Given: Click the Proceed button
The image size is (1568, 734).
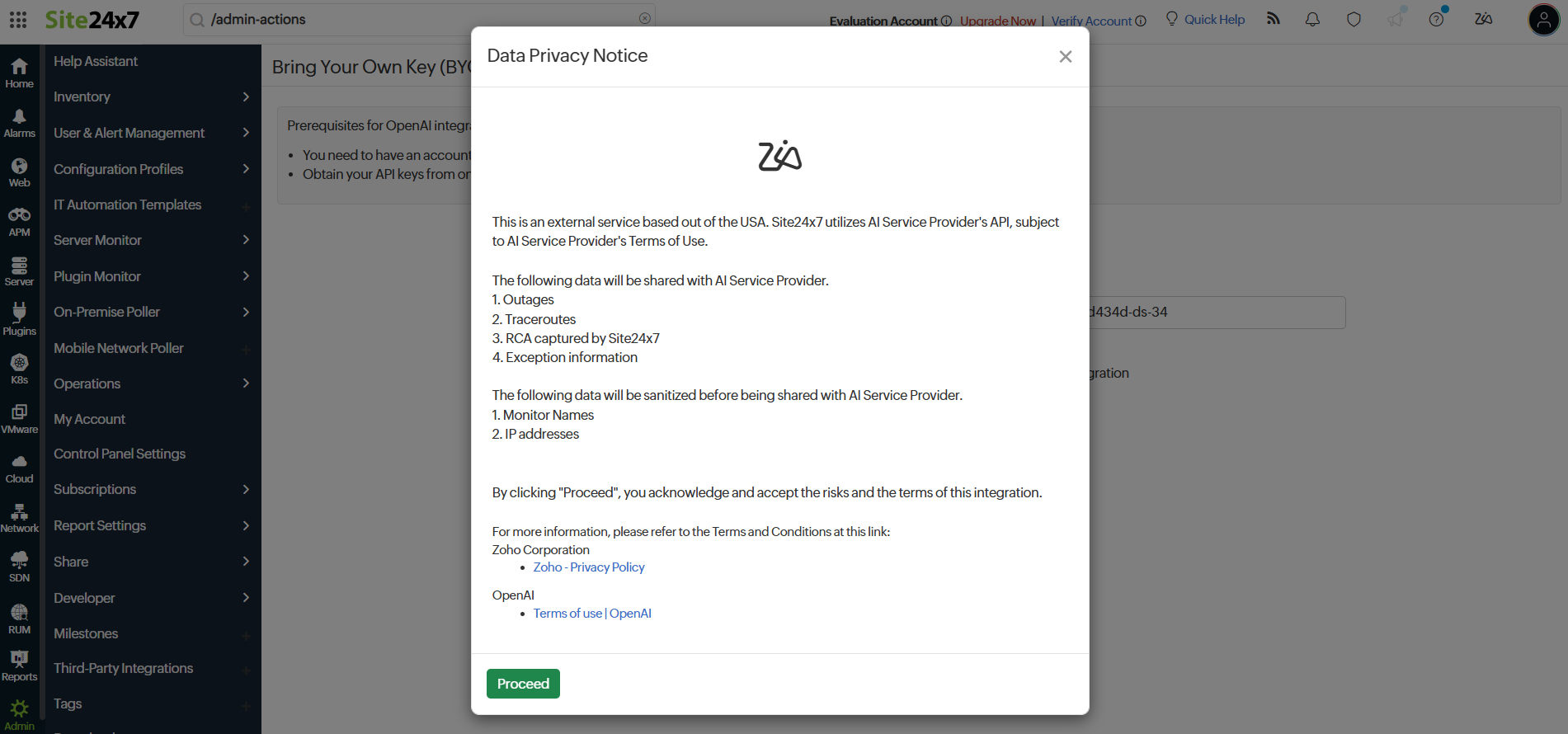Looking at the screenshot, I should pos(523,683).
